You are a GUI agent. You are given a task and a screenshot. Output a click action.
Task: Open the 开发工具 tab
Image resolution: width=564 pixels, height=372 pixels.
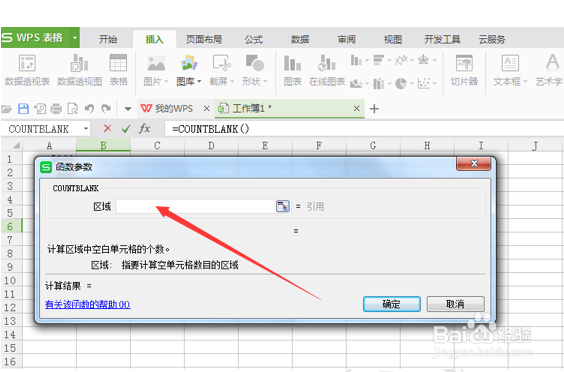coord(442,39)
